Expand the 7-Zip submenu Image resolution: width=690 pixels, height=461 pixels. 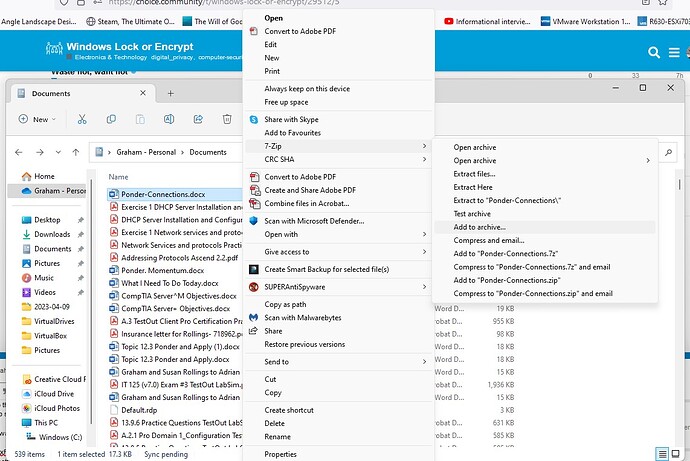coord(338,146)
